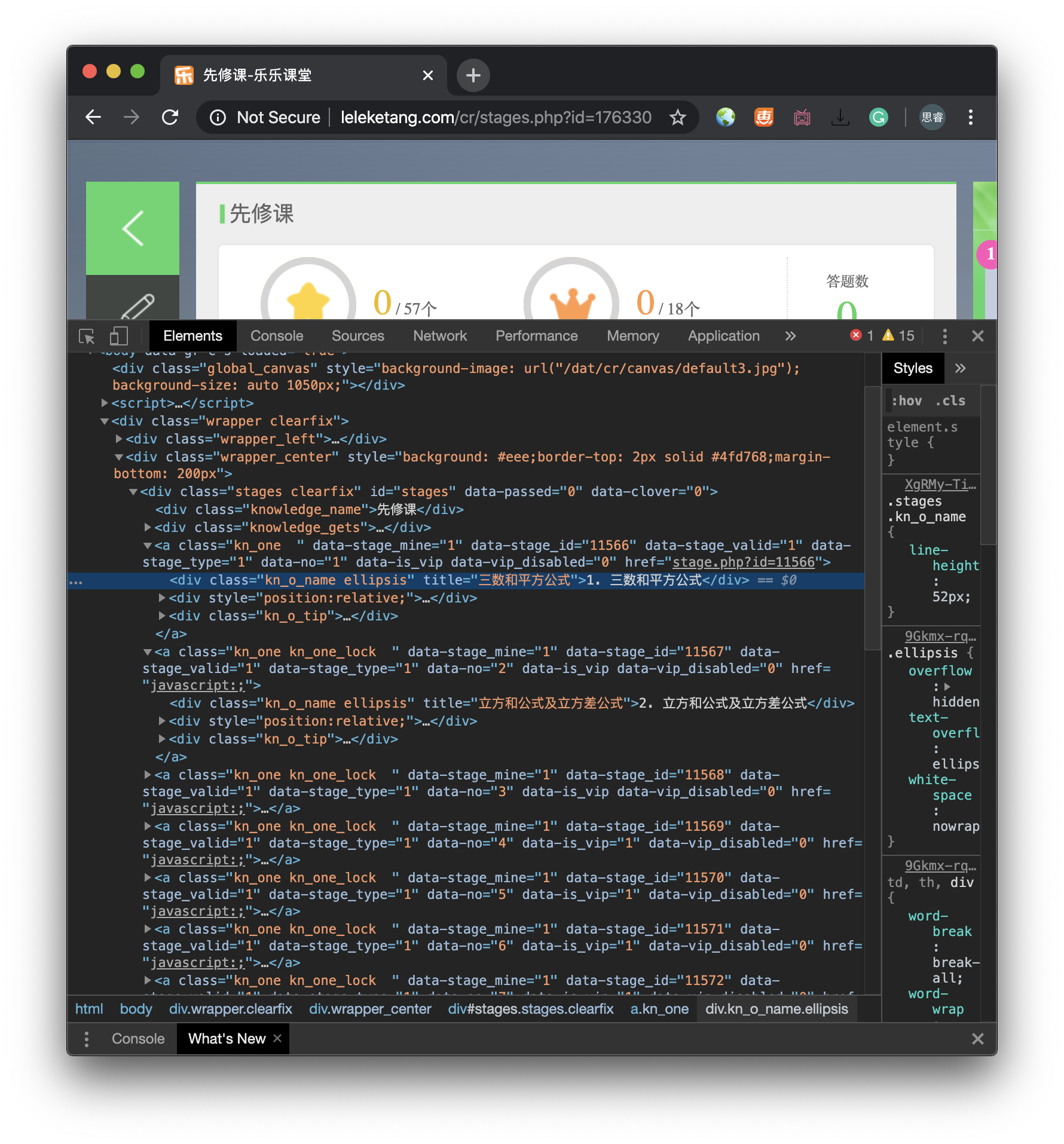Open the drawer three-dot menu
The width and height of the screenshot is (1064, 1144).
[87, 1039]
